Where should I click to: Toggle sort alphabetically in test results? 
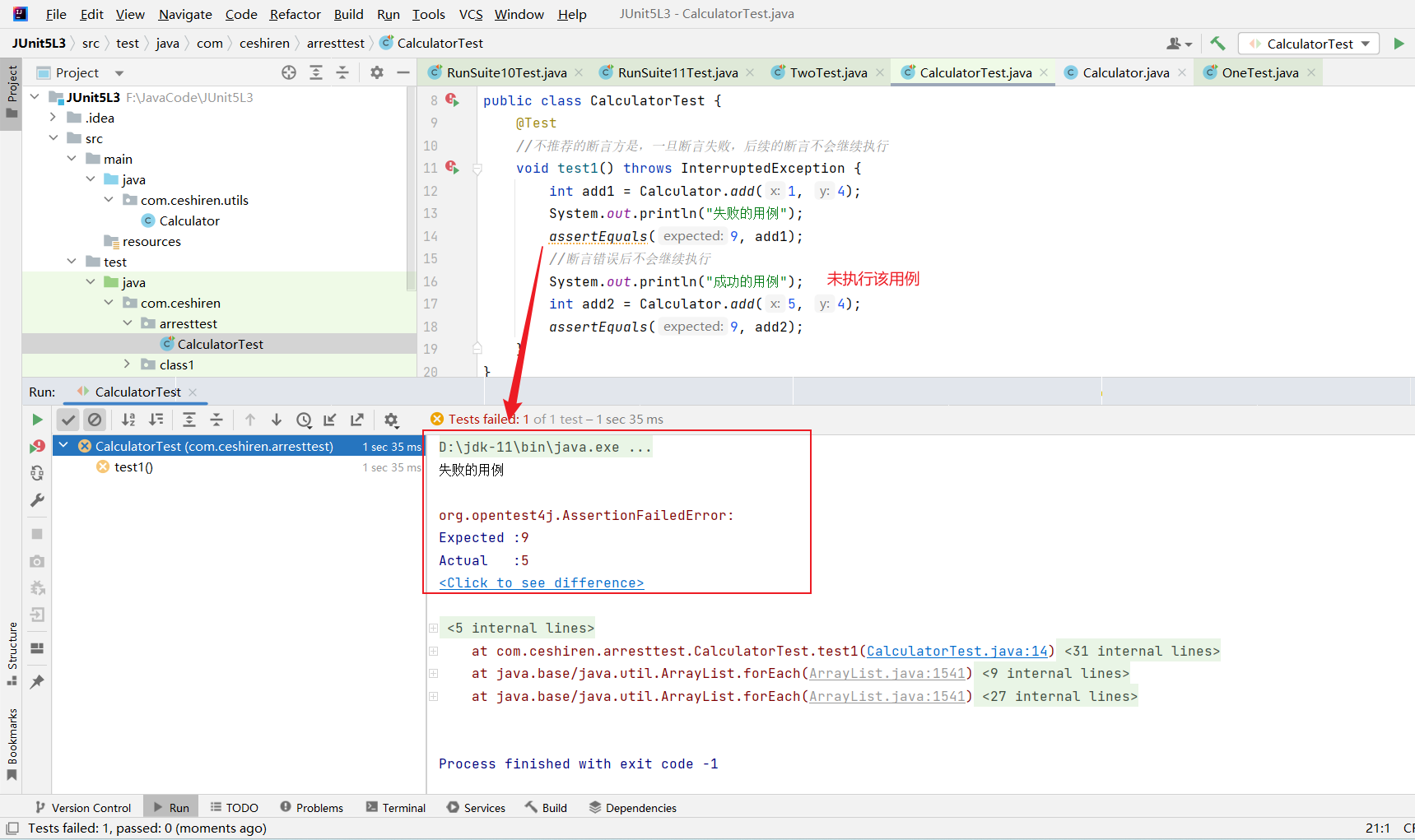128,420
